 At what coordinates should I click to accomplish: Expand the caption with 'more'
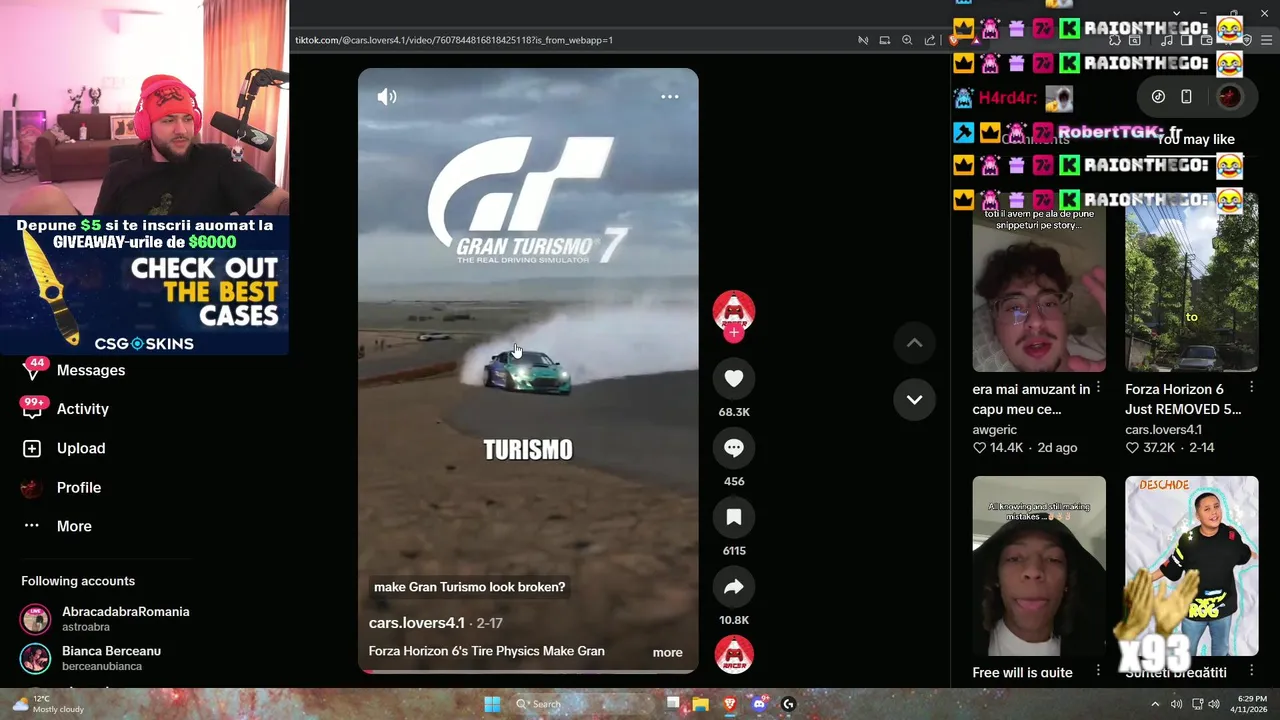tap(667, 652)
